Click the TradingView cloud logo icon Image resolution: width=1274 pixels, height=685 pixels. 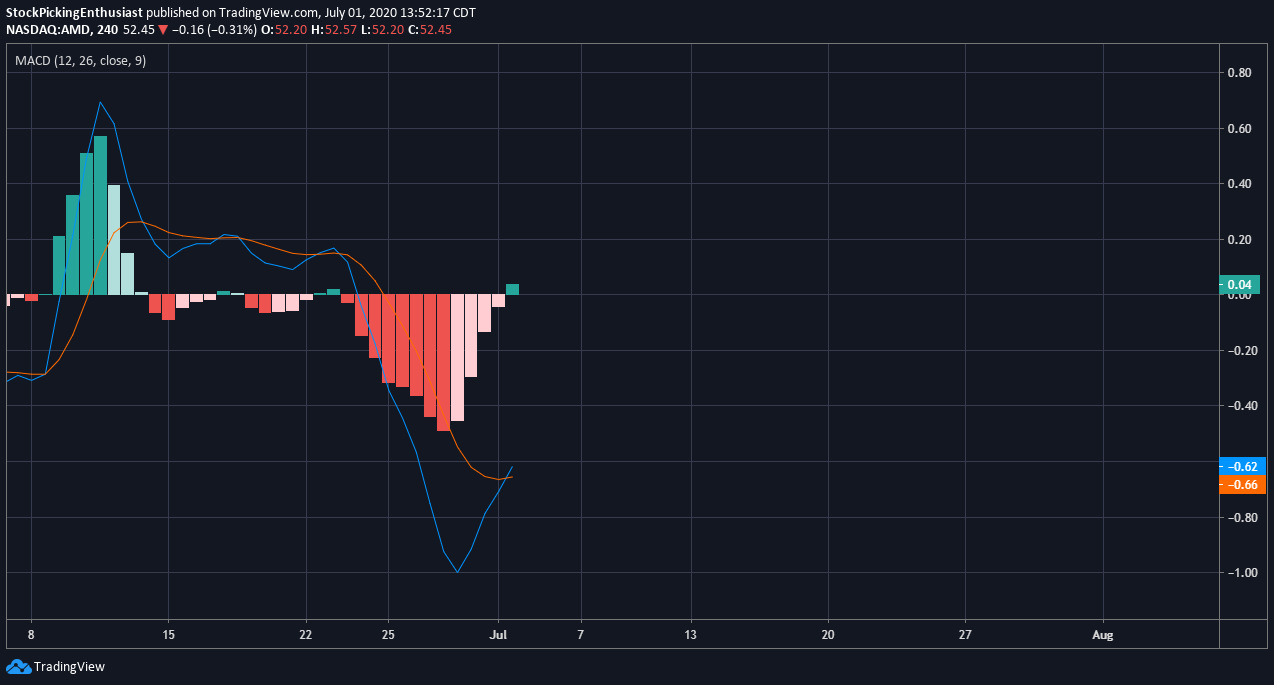tap(18, 666)
